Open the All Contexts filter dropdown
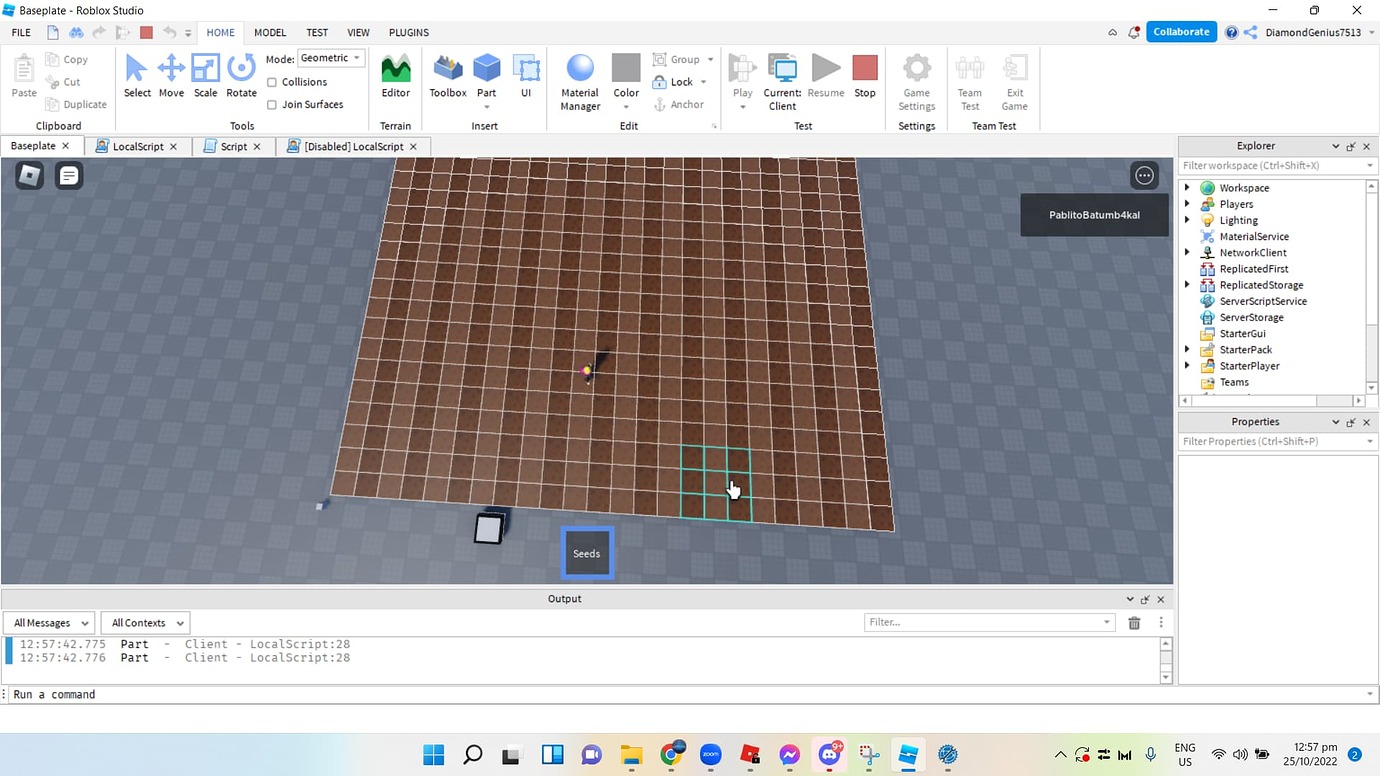The height and width of the screenshot is (776, 1380). (145, 623)
